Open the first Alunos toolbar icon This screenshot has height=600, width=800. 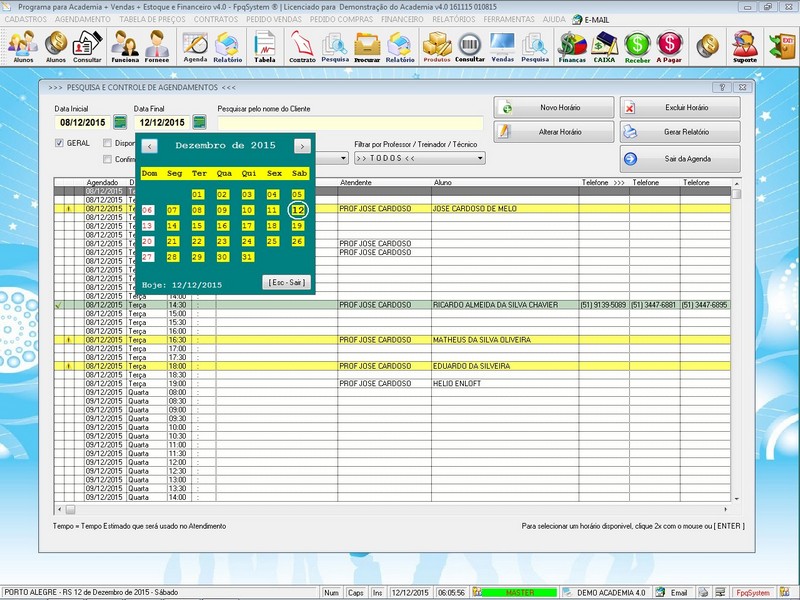pyautogui.click(x=23, y=46)
